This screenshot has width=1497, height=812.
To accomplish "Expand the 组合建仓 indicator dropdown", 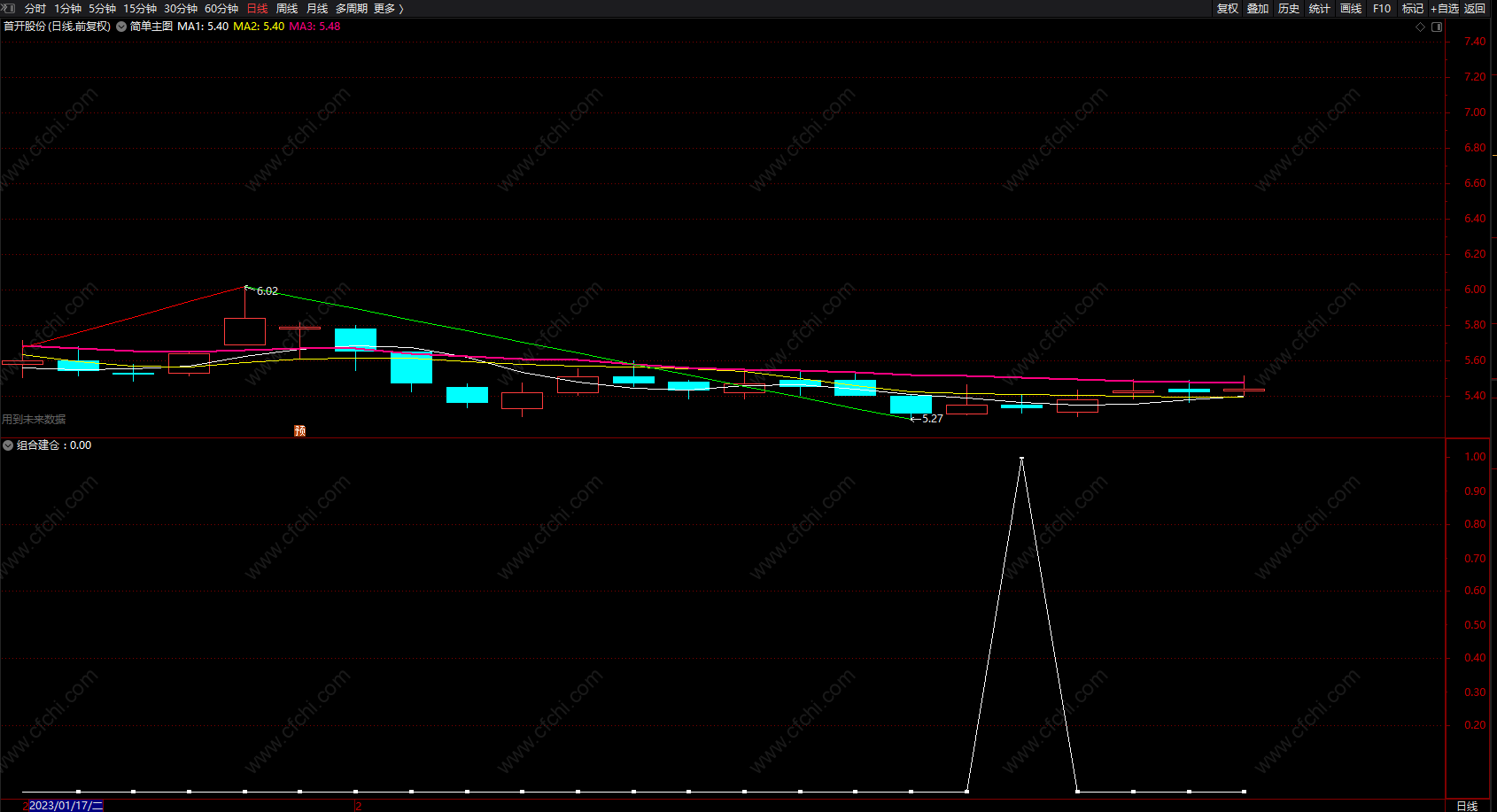I will (8, 445).
